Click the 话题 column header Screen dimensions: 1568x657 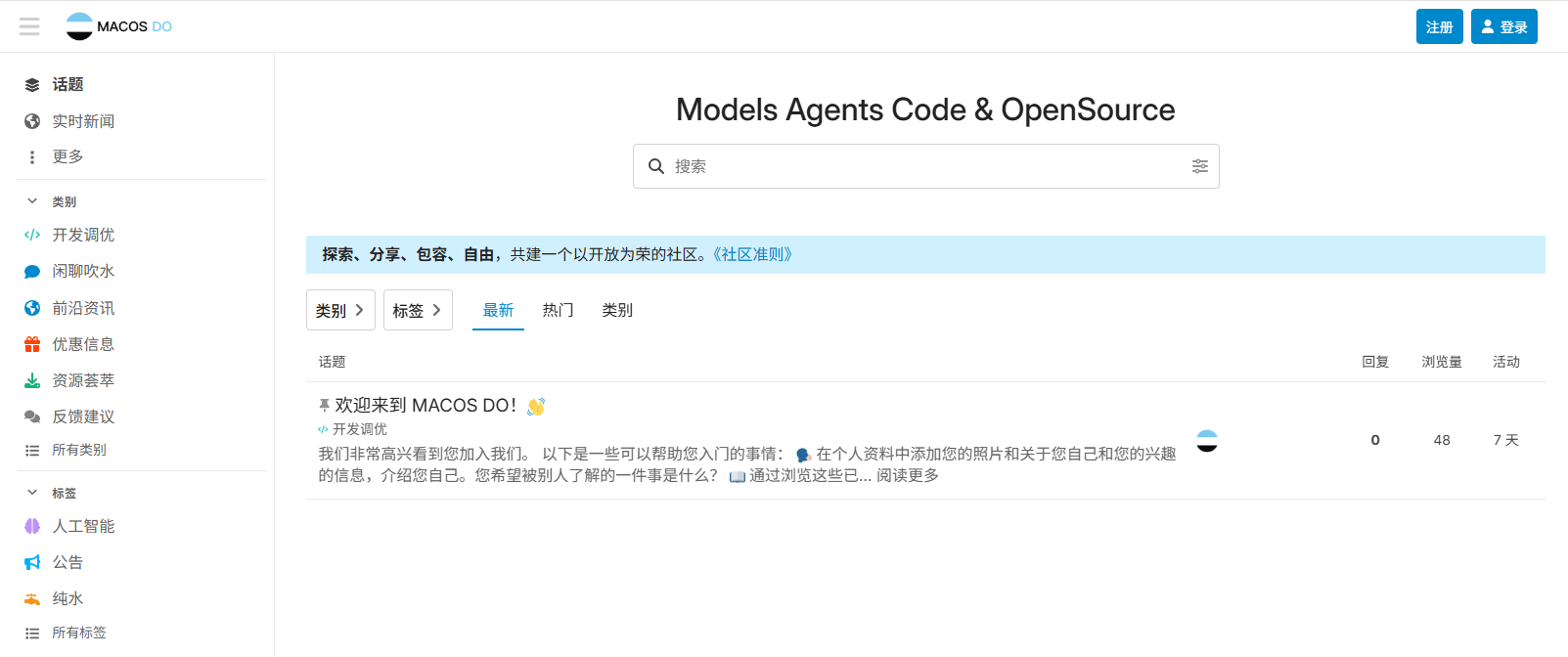[x=332, y=362]
